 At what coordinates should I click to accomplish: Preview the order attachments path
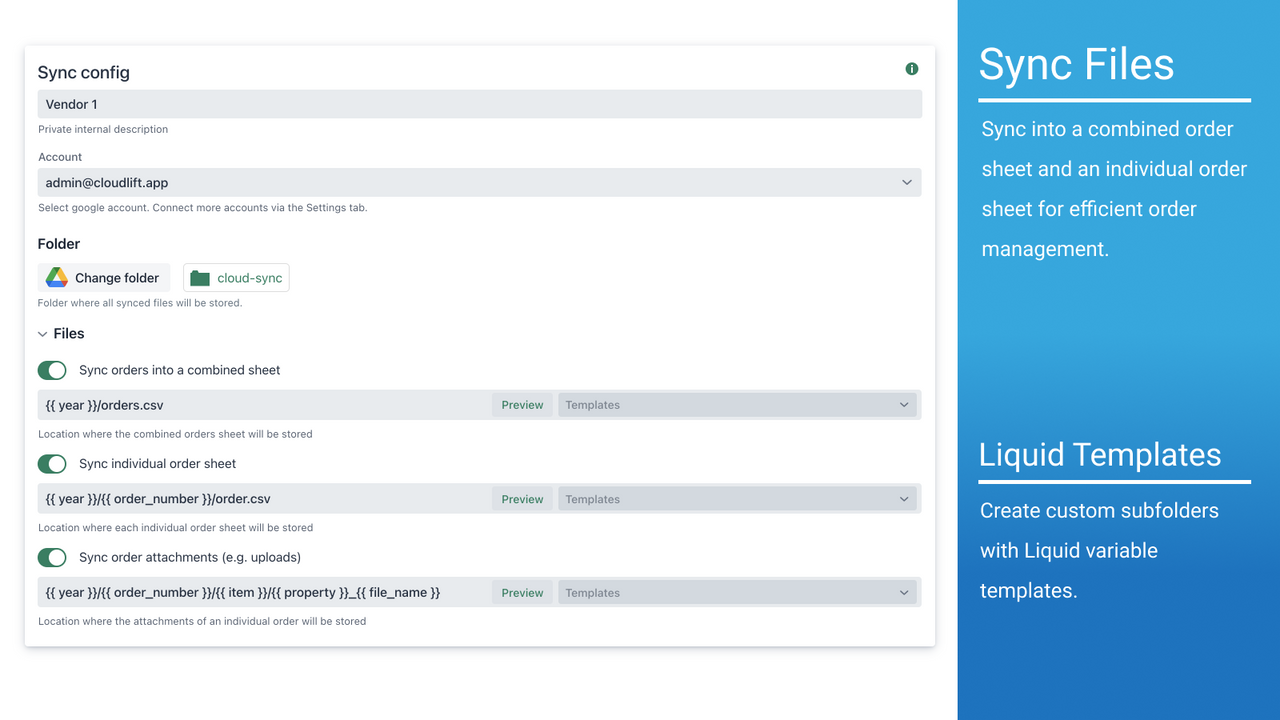[x=522, y=593]
